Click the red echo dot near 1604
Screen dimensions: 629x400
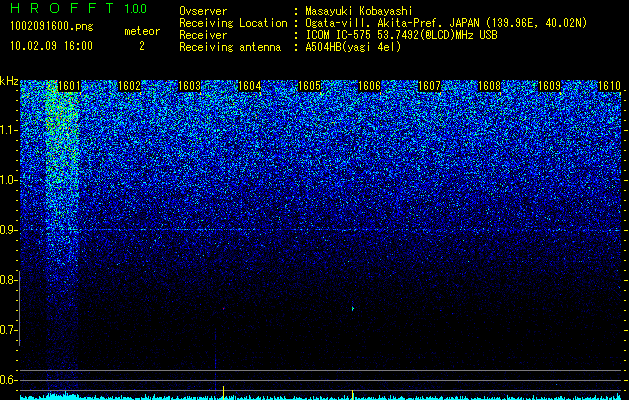pos(223,309)
